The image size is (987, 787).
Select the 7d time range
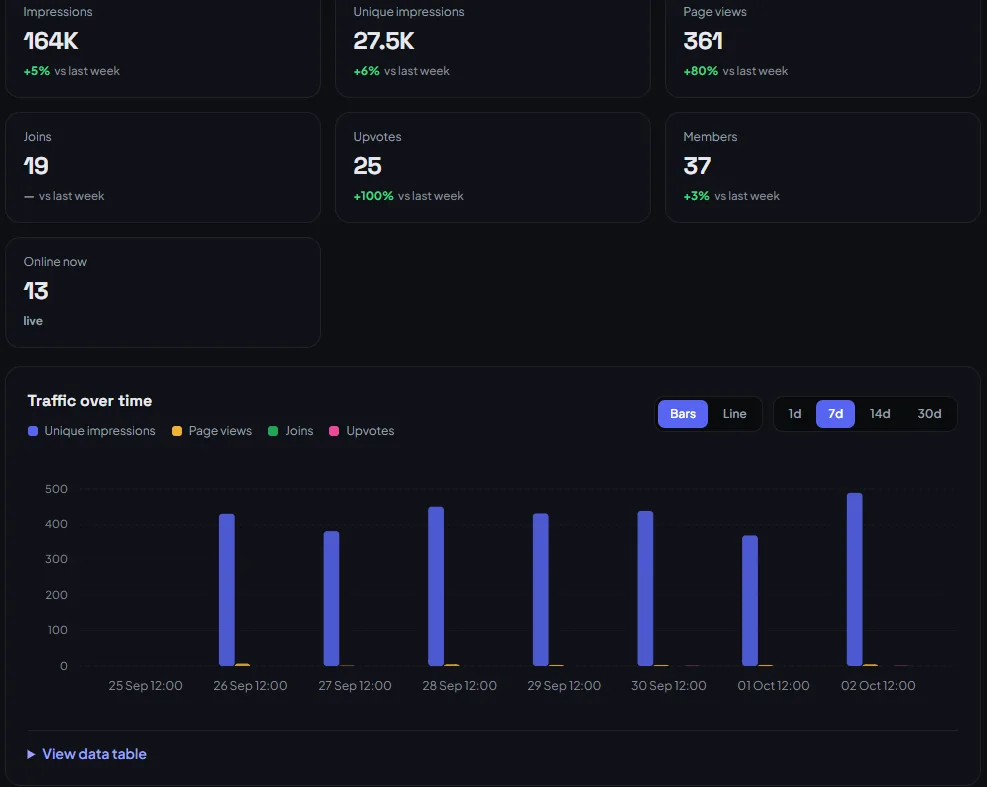(x=835, y=414)
